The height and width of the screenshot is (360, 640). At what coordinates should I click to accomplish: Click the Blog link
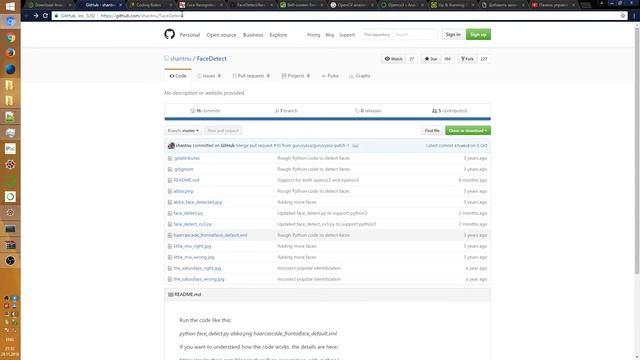[330, 35]
